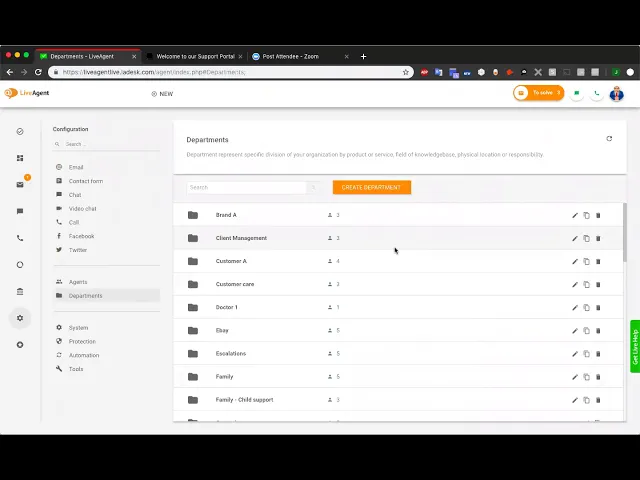Open the dashboard grid icon in sidebar
640x480 pixels.
coord(20,158)
